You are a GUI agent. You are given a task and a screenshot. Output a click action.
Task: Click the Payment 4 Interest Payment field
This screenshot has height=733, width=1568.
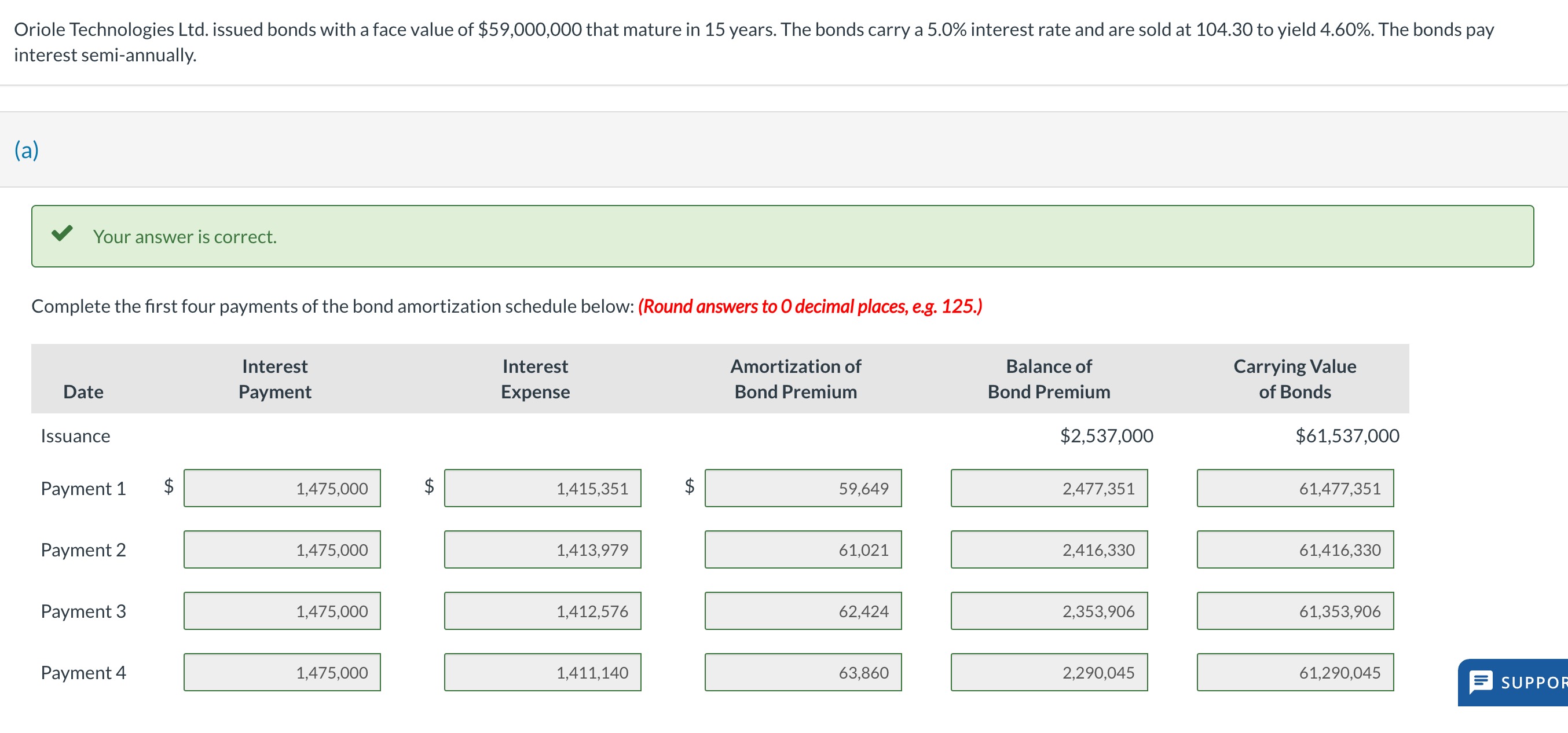(x=282, y=672)
